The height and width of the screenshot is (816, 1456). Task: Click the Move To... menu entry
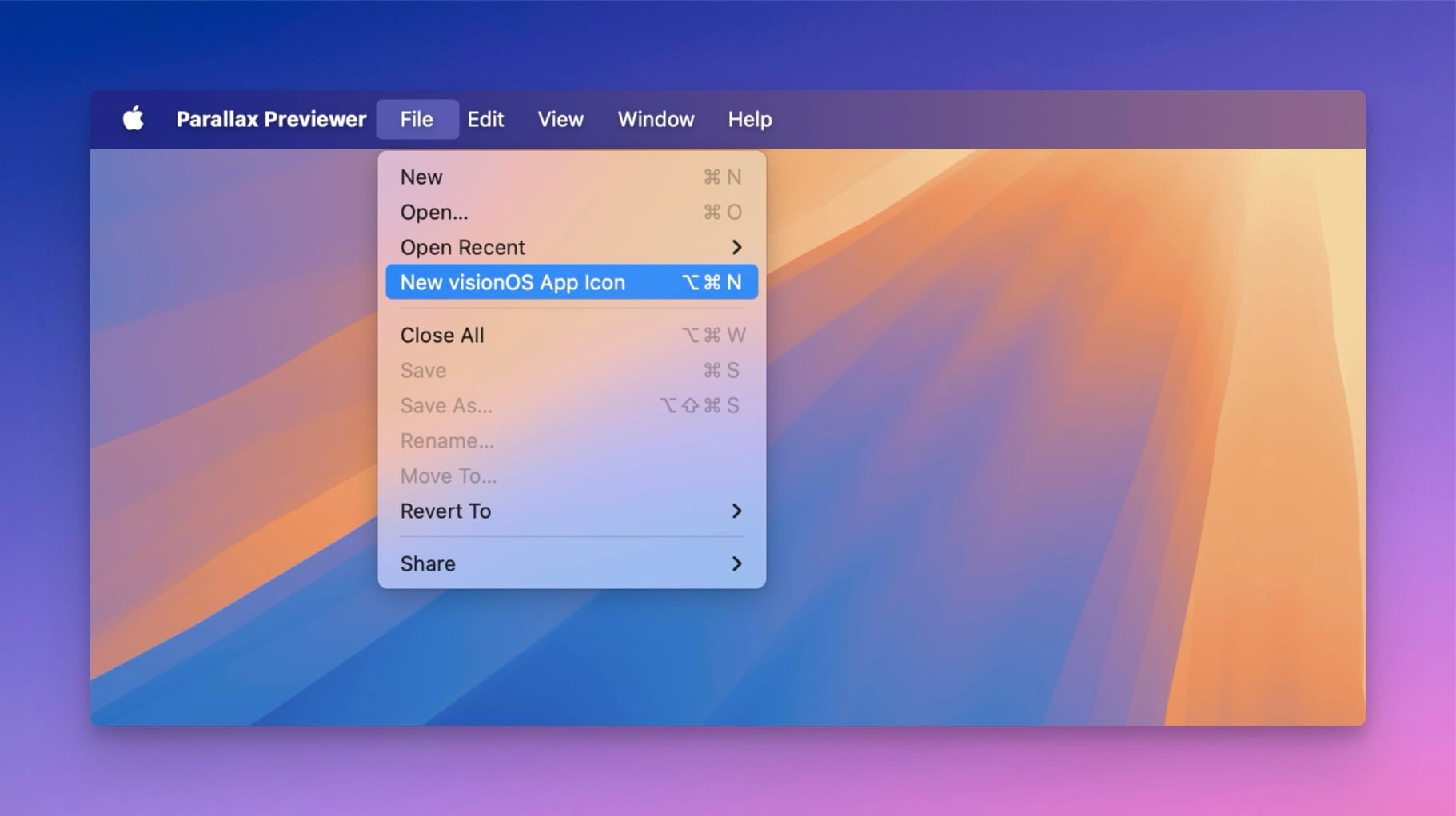pos(449,476)
